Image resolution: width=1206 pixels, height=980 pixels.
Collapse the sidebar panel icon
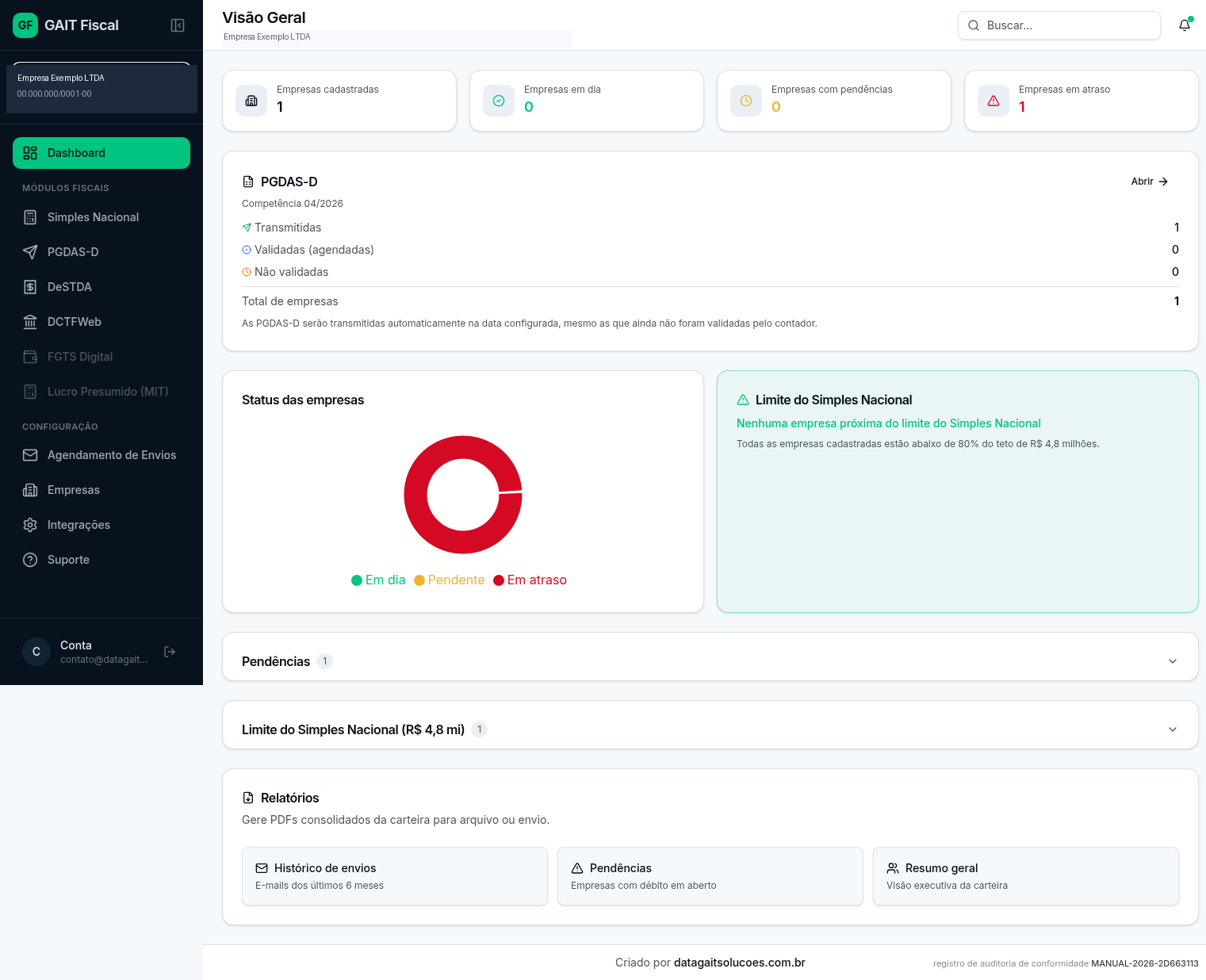[x=178, y=25]
